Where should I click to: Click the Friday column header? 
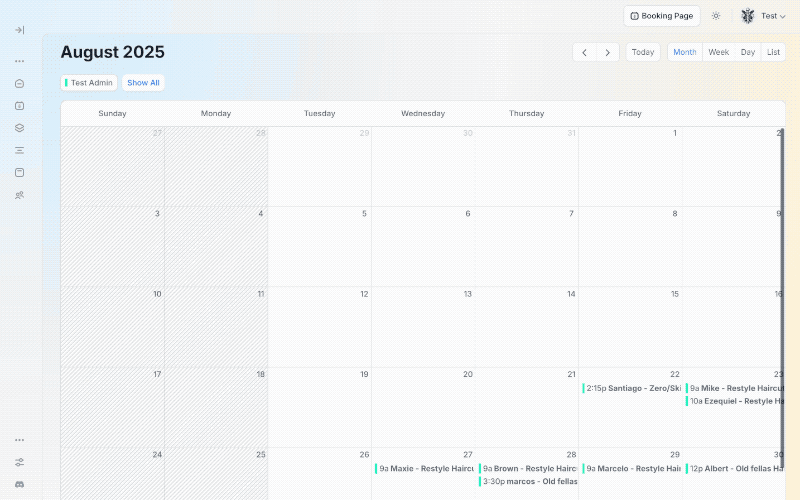(630, 113)
